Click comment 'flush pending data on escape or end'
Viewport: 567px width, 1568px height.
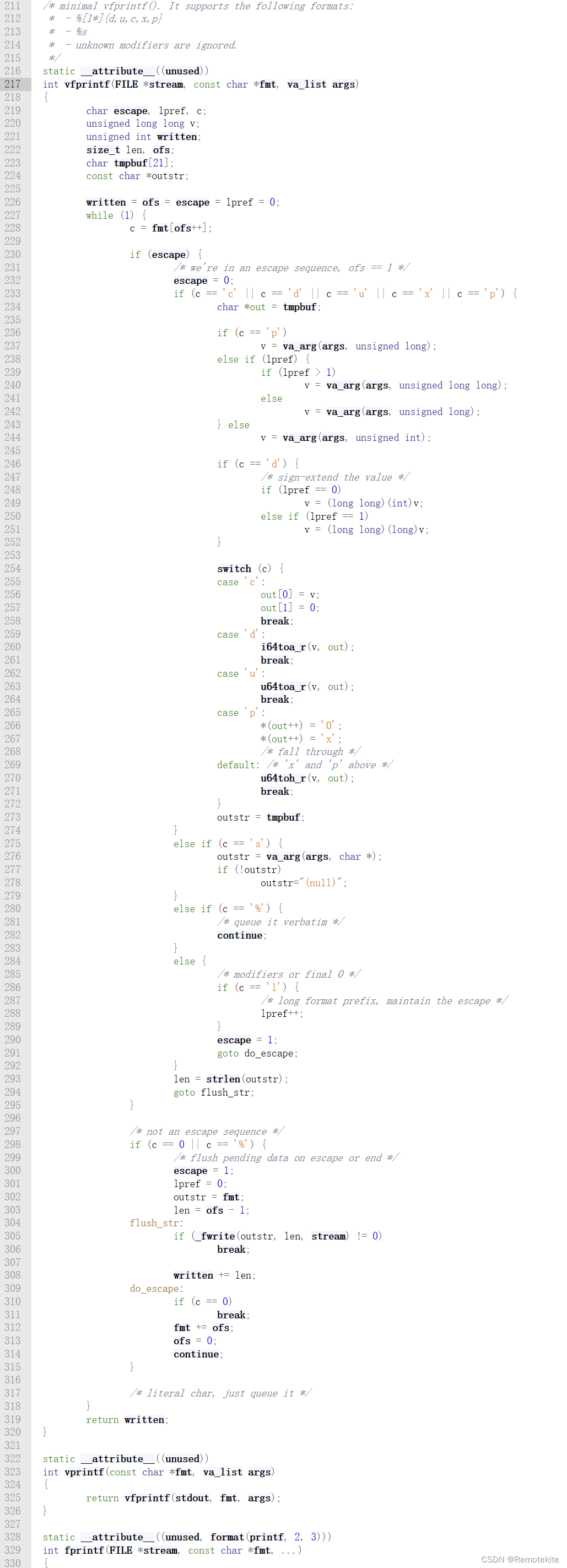click(x=286, y=1157)
